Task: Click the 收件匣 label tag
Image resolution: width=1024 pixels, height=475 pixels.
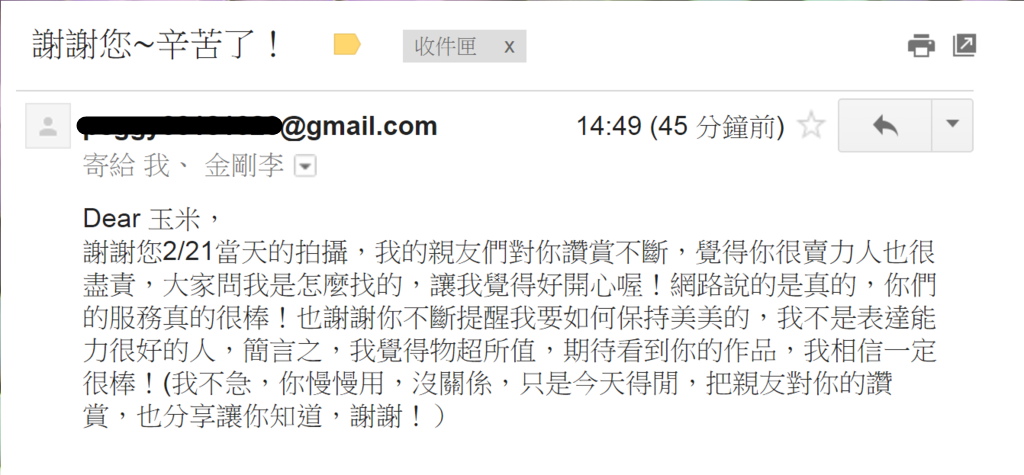Action: coord(445,46)
